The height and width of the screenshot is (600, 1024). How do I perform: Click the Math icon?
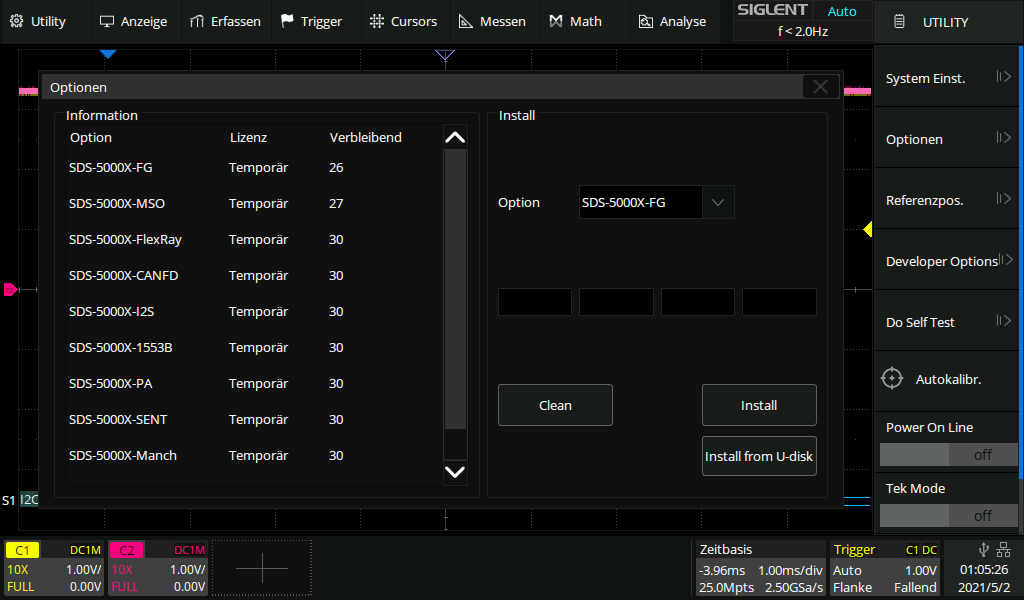(x=556, y=22)
